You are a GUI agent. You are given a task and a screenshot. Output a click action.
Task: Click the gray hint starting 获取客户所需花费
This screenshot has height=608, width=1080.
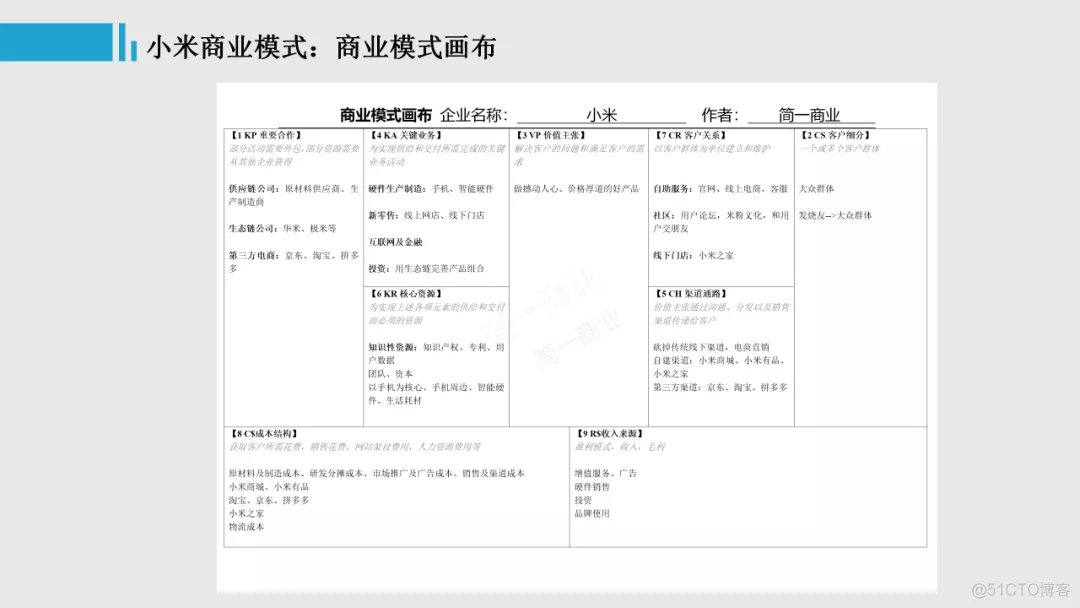pos(355,446)
